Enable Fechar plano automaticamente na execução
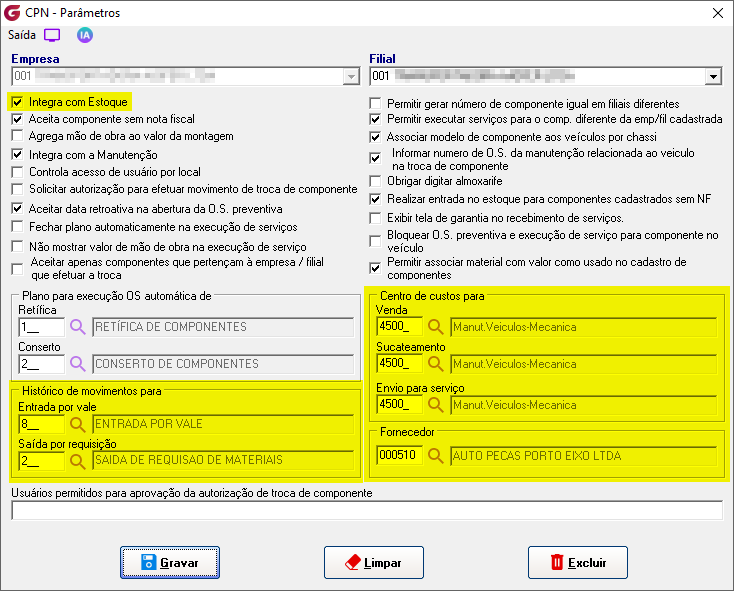The height and width of the screenshot is (591, 734). 17,226
